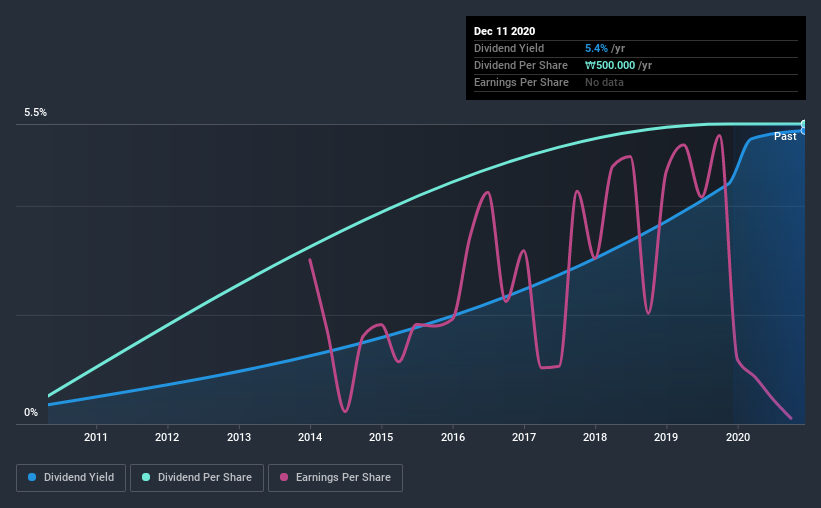
Task: Click the 2018 x-axis label
Action: (595, 437)
